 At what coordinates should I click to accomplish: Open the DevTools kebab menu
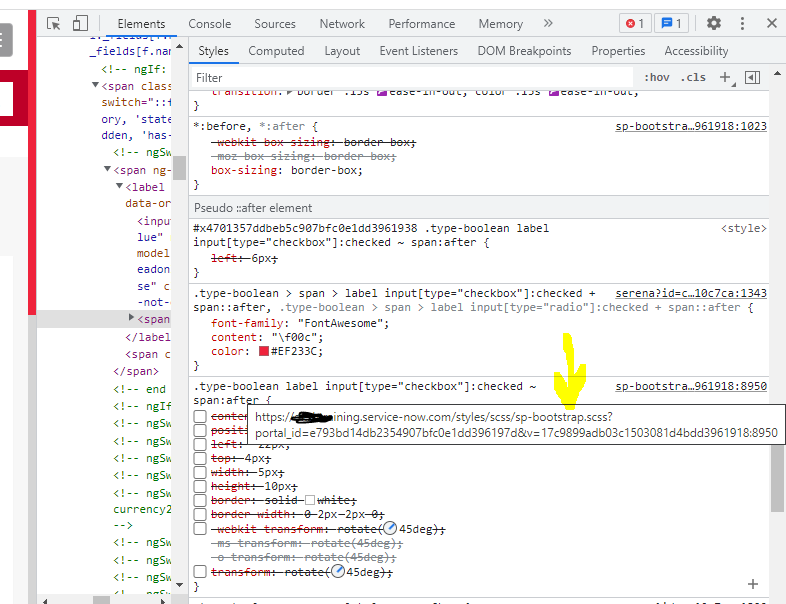pyautogui.click(x=744, y=23)
